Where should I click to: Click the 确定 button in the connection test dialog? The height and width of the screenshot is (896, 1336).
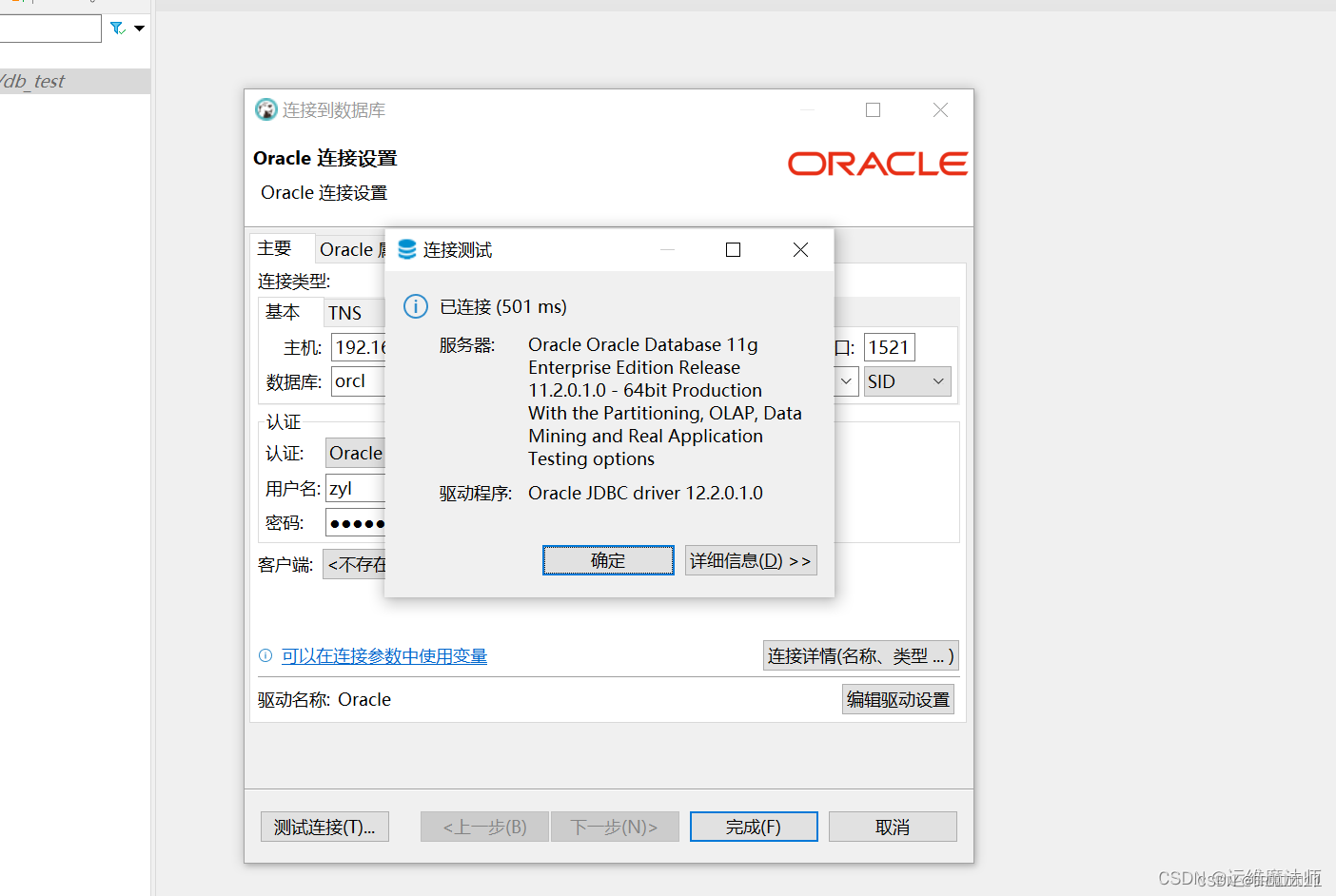tap(608, 560)
